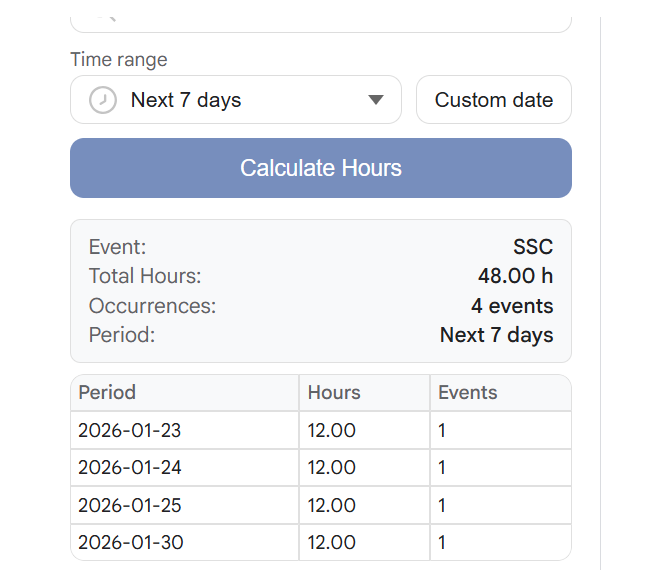Open the 'Next 7 days' combo box

tap(235, 100)
